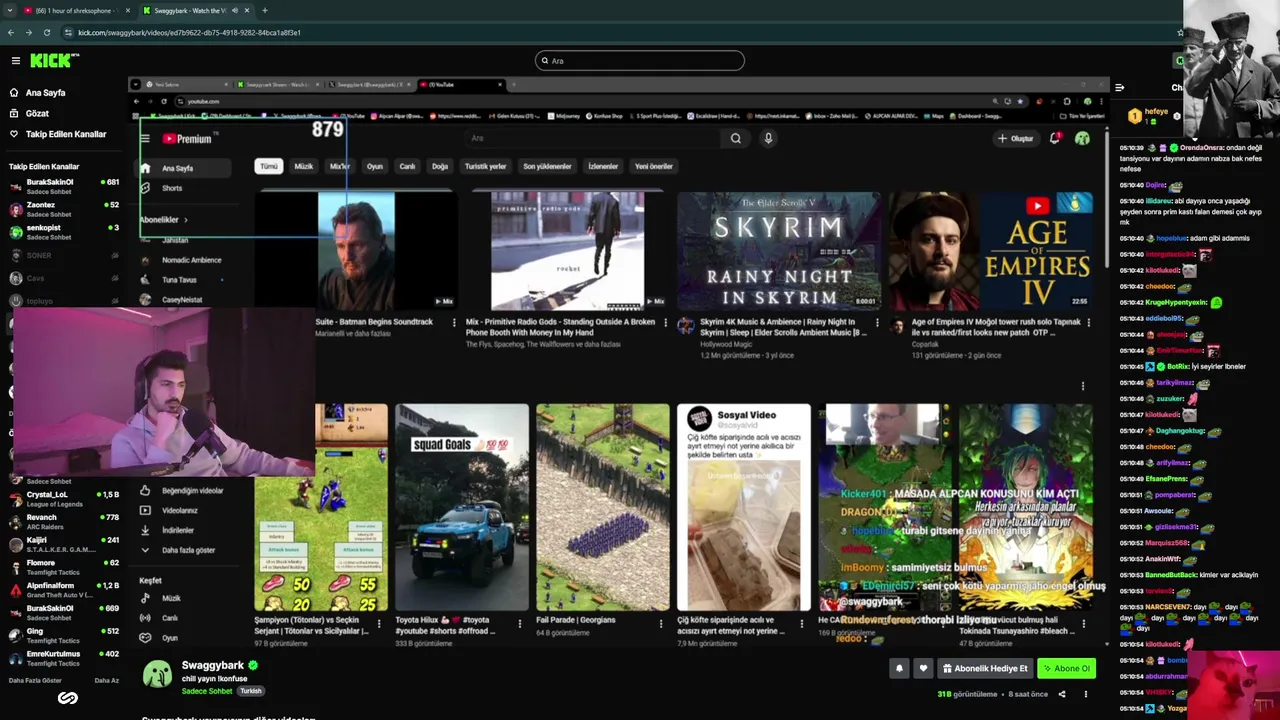Image resolution: width=1280 pixels, height=720 pixels.
Task: Collapse the chat panel with its toggle icon
Action: (x=1119, y=88)
